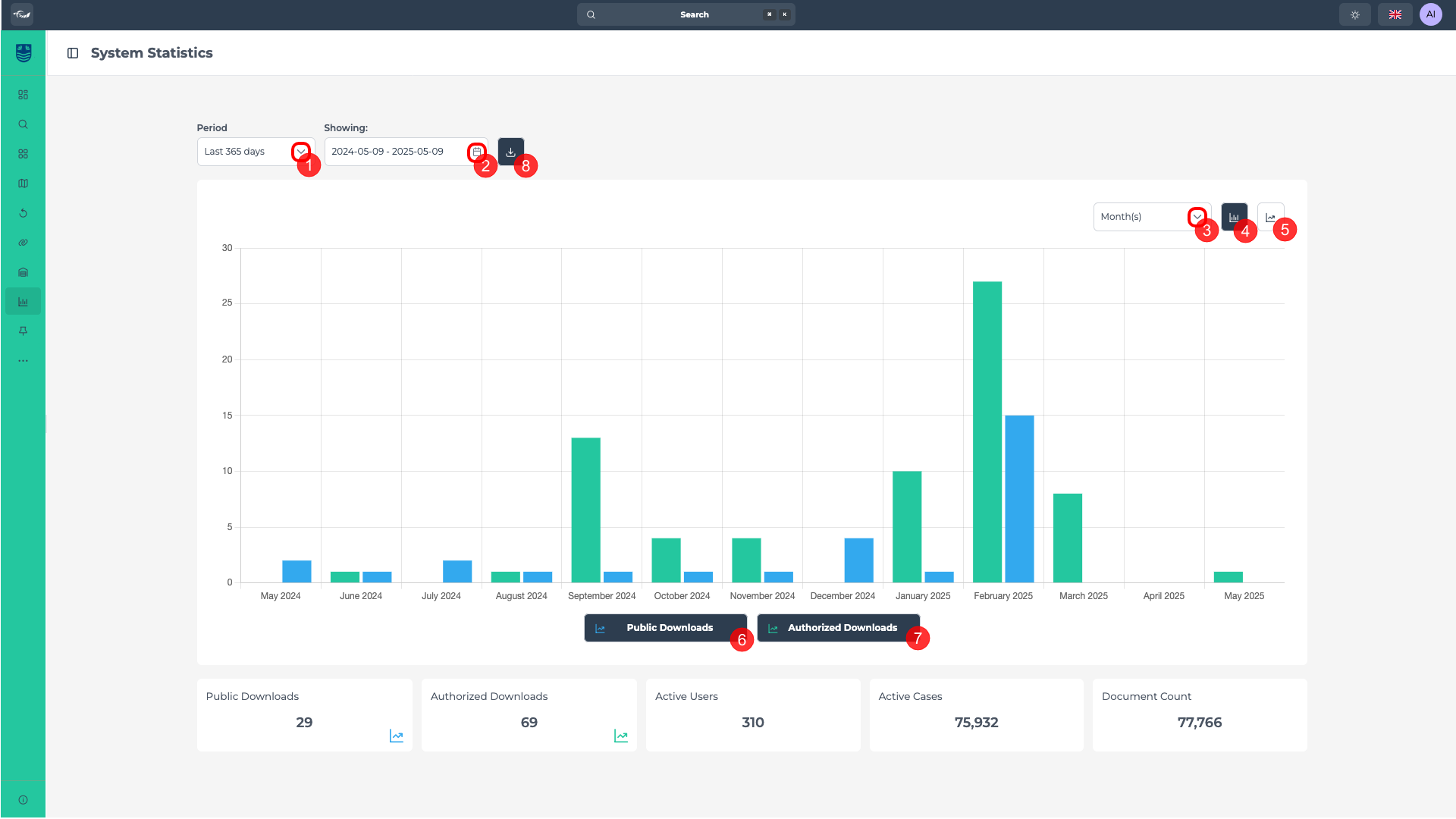1456x819 pixels.
Task: Open the warehouse archive sidebar icon
Action: [x=23, y=272]
